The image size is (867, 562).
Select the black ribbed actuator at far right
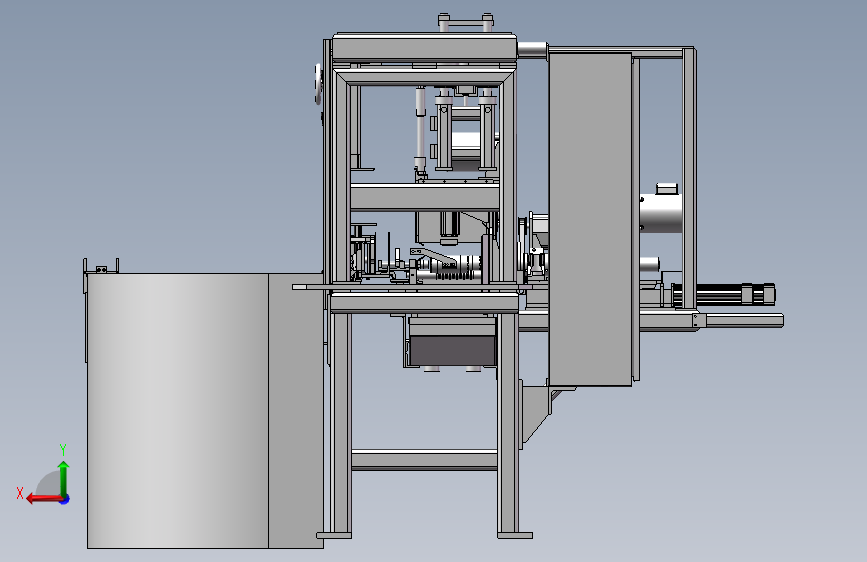[723, 294]
